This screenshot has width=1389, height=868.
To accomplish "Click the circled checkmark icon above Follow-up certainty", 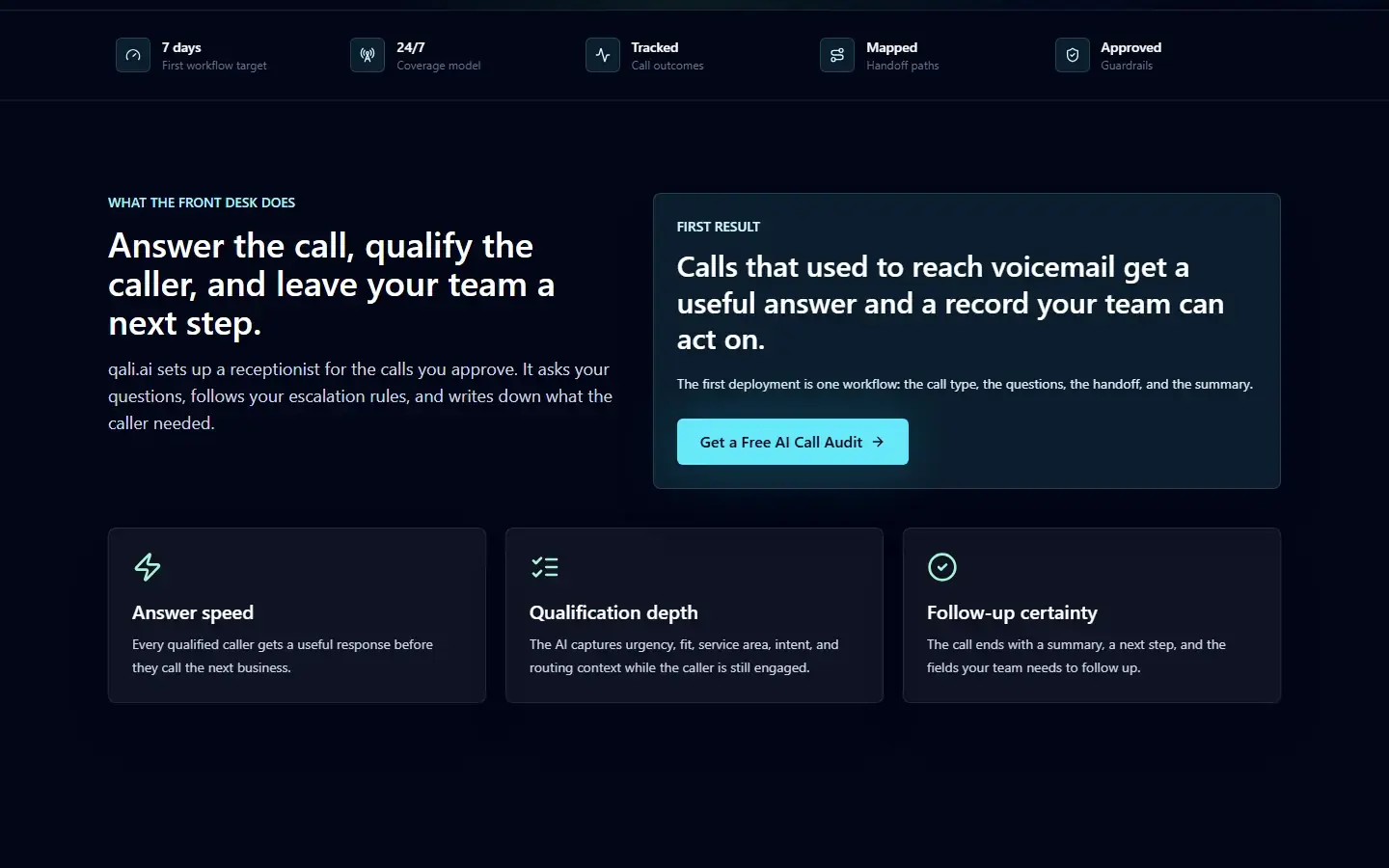I will click(x=942, y=567).
